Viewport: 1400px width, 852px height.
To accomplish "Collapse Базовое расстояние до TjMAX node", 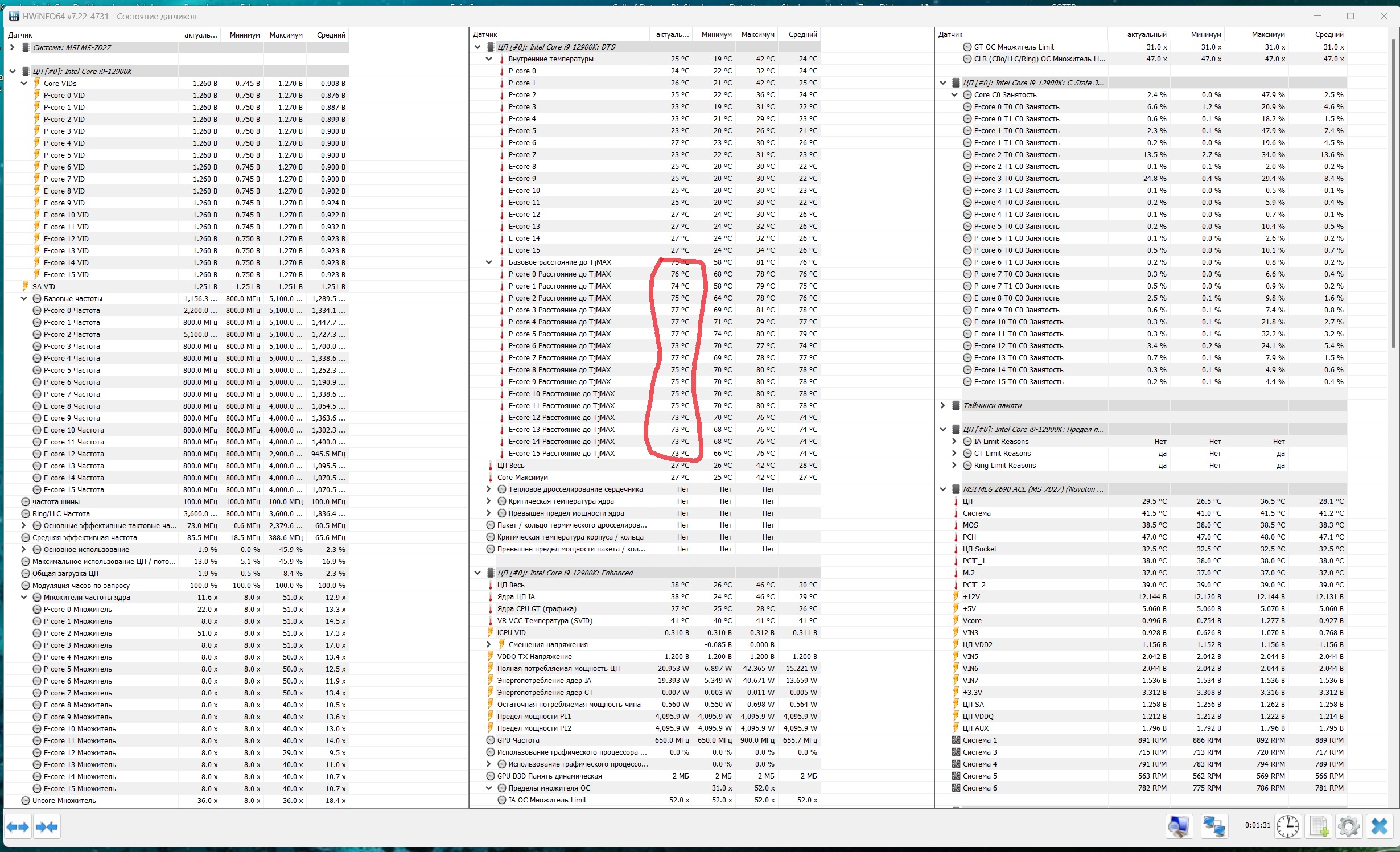I will pyautogui.click(x=489, y=262).
